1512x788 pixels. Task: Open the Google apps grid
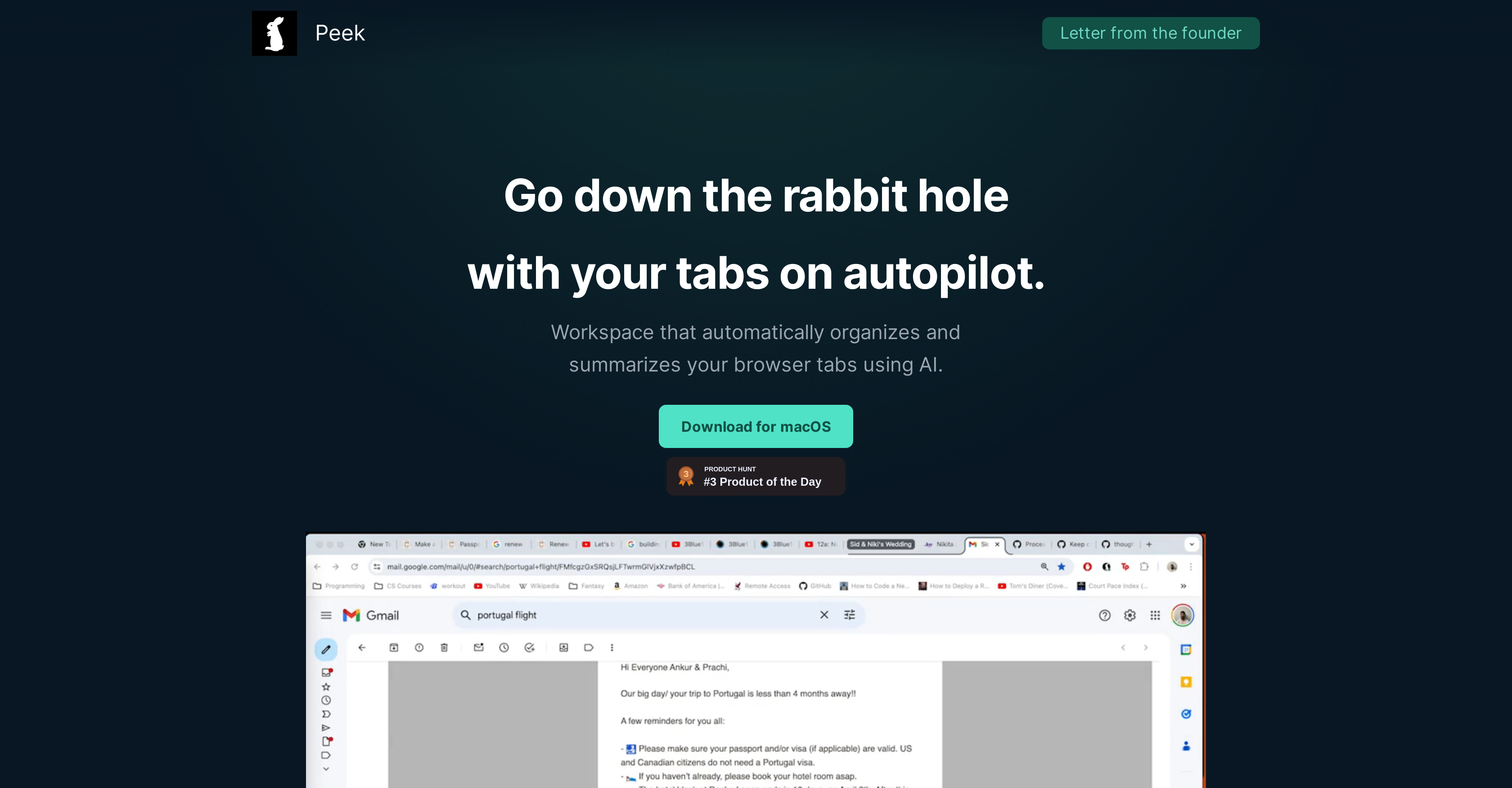[x=1155, y=615]
